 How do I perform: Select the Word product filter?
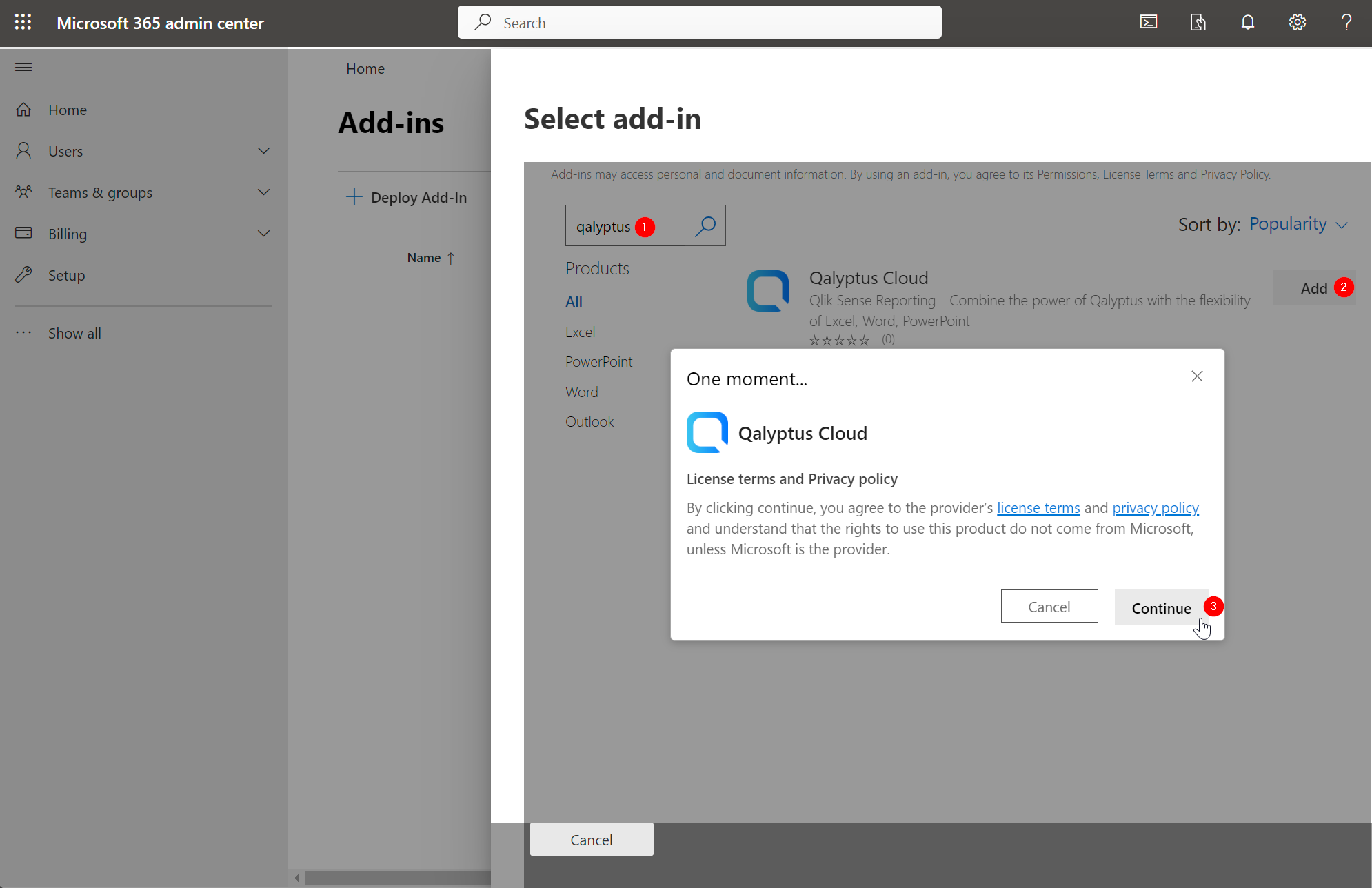581,391
